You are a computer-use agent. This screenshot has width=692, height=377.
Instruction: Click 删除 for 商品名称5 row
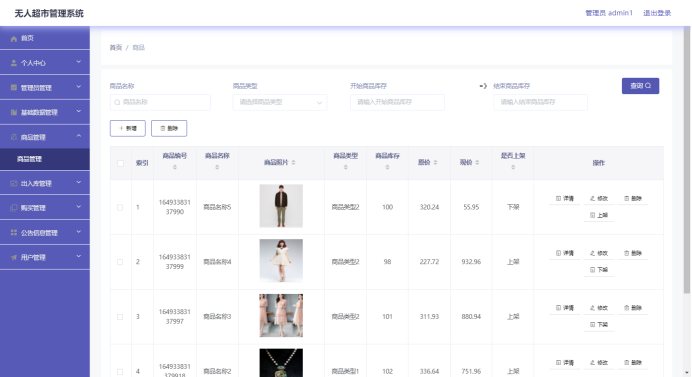click(633, 199)
